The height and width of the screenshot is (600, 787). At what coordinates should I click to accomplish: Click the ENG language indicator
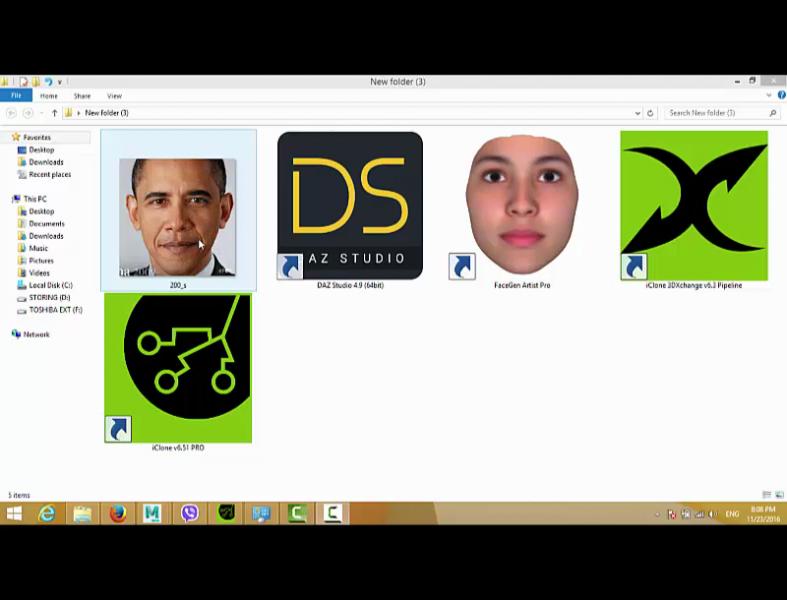tap(732, 514)
